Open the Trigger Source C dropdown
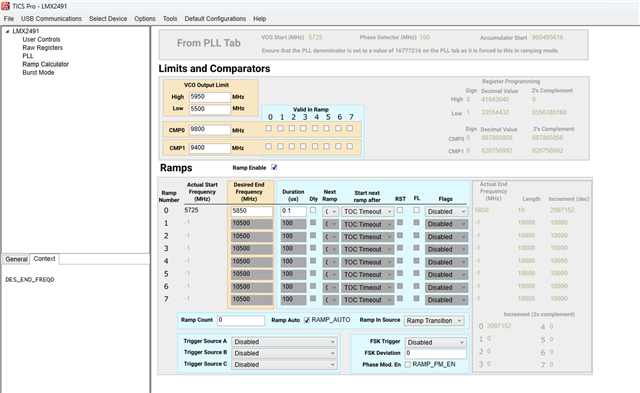Viewport: 640px width, 393px height. pos(284,364)
